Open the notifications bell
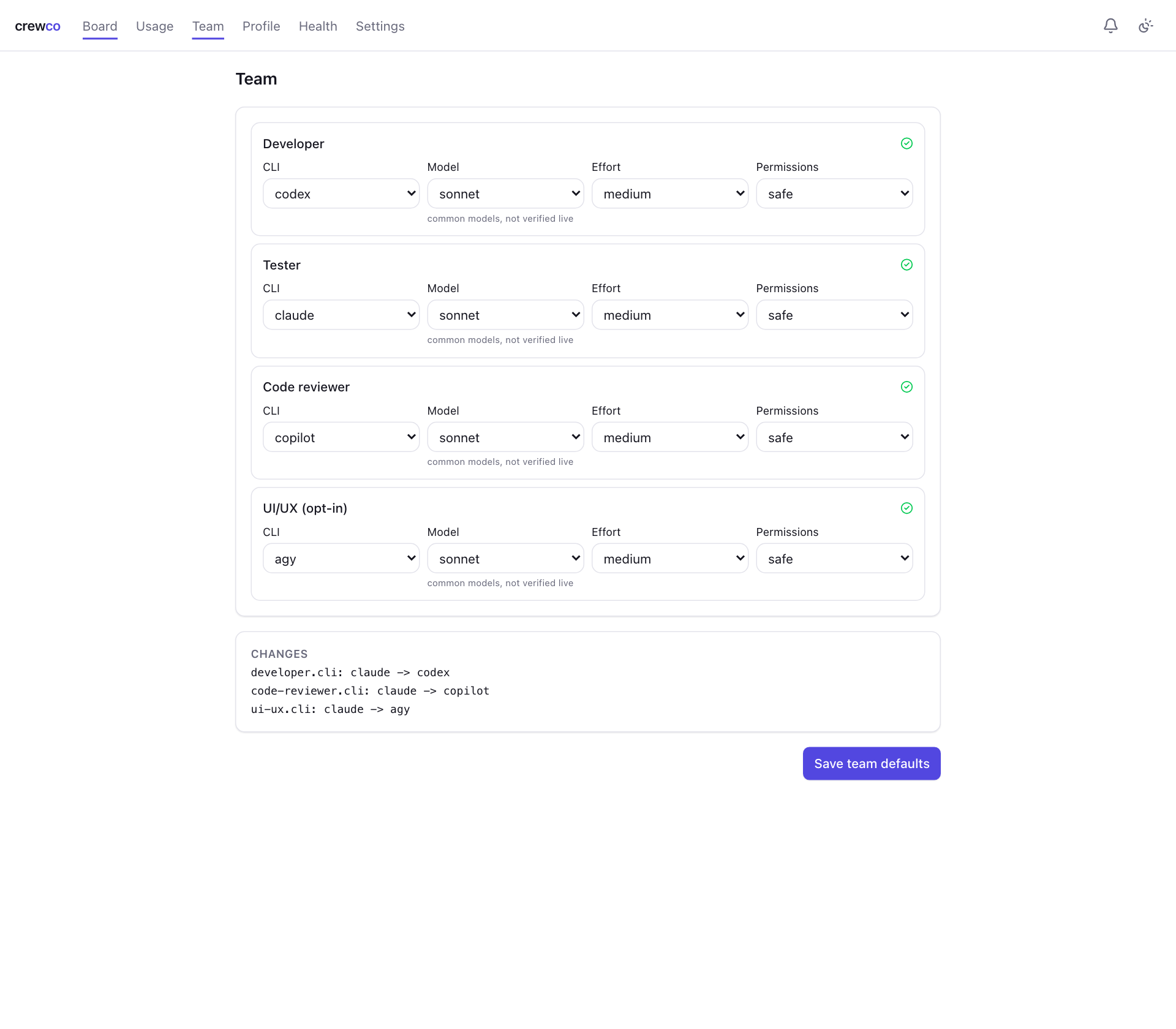 click(x=1110, y=26)
